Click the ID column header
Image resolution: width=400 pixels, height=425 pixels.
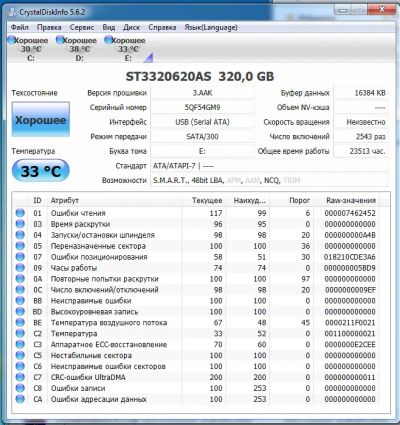coord(37,200)
